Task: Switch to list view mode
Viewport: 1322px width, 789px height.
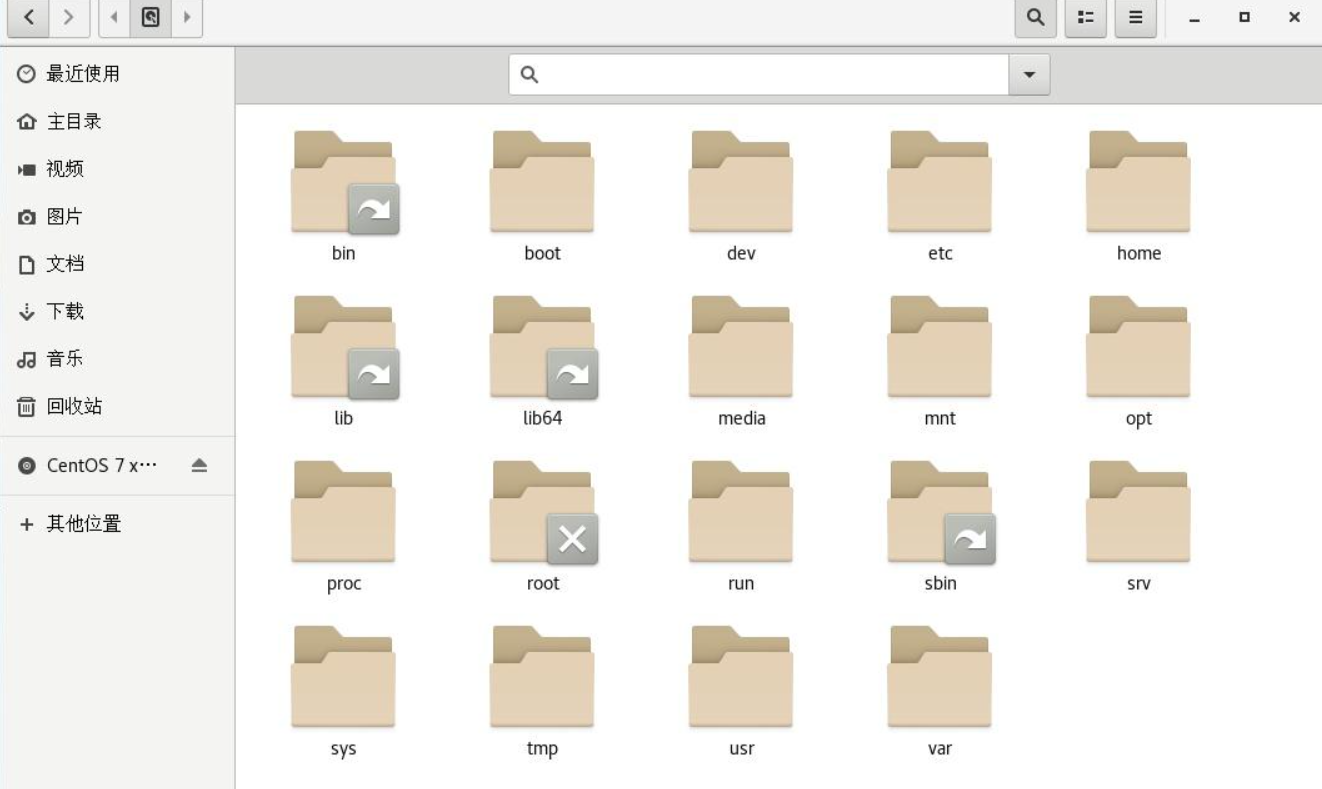Action: tap(1086, 18)
